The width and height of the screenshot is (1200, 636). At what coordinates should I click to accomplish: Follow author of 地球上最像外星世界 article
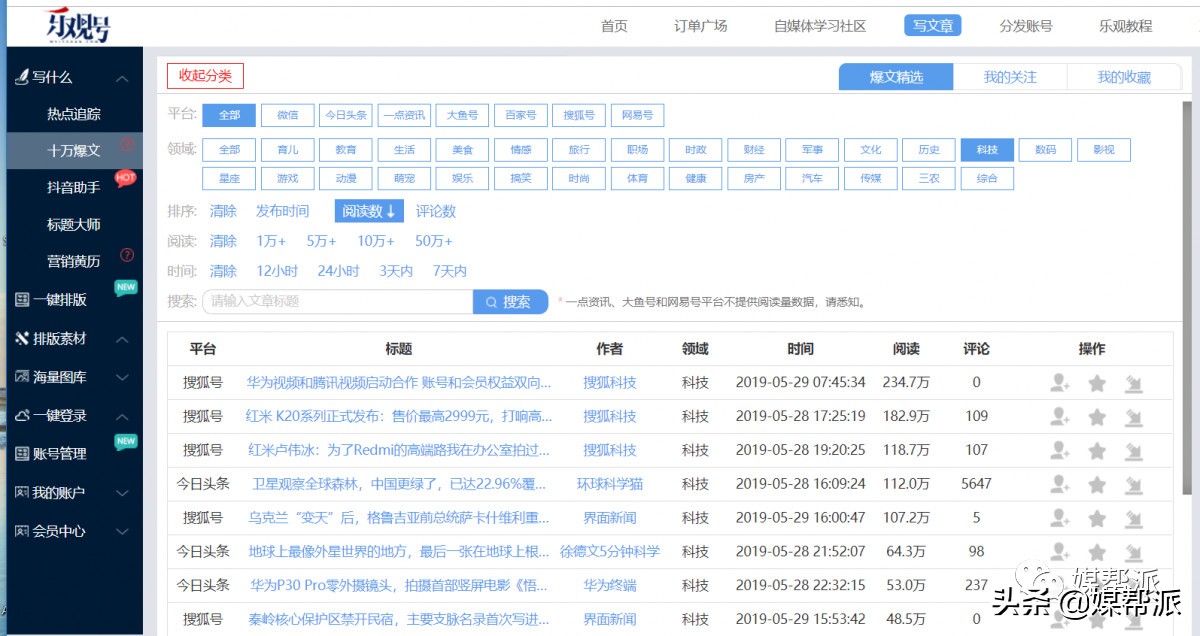pos(1060,552)
